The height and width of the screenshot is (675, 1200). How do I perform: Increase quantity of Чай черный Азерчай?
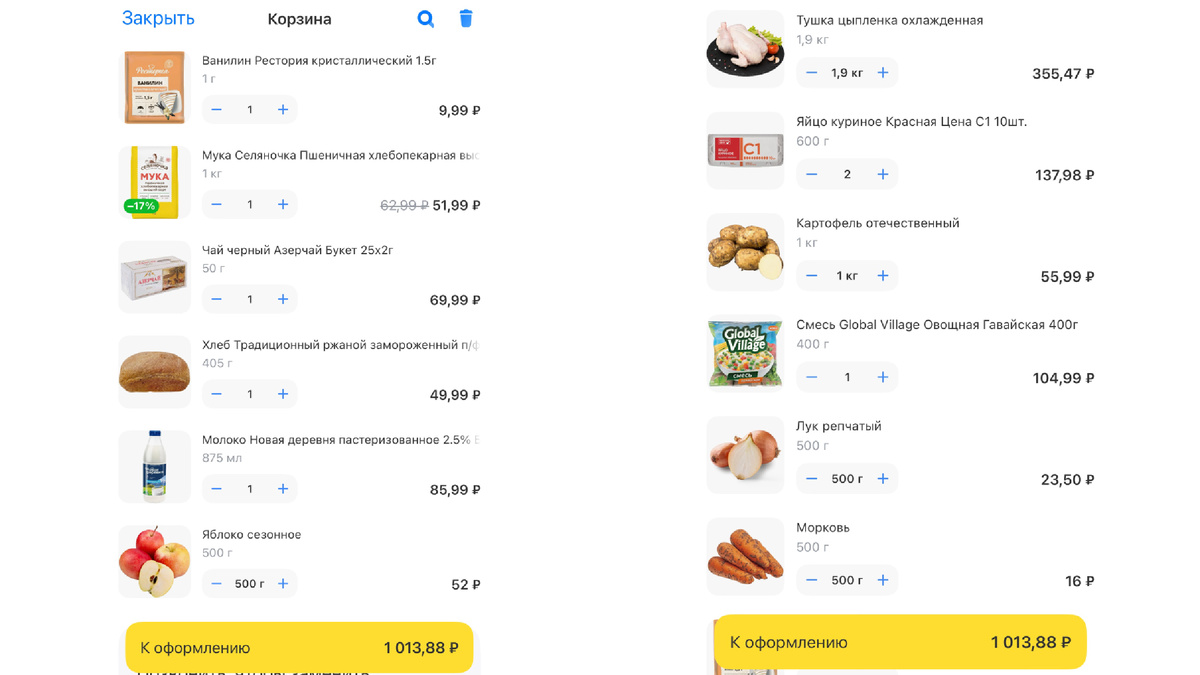coord(283,299)
